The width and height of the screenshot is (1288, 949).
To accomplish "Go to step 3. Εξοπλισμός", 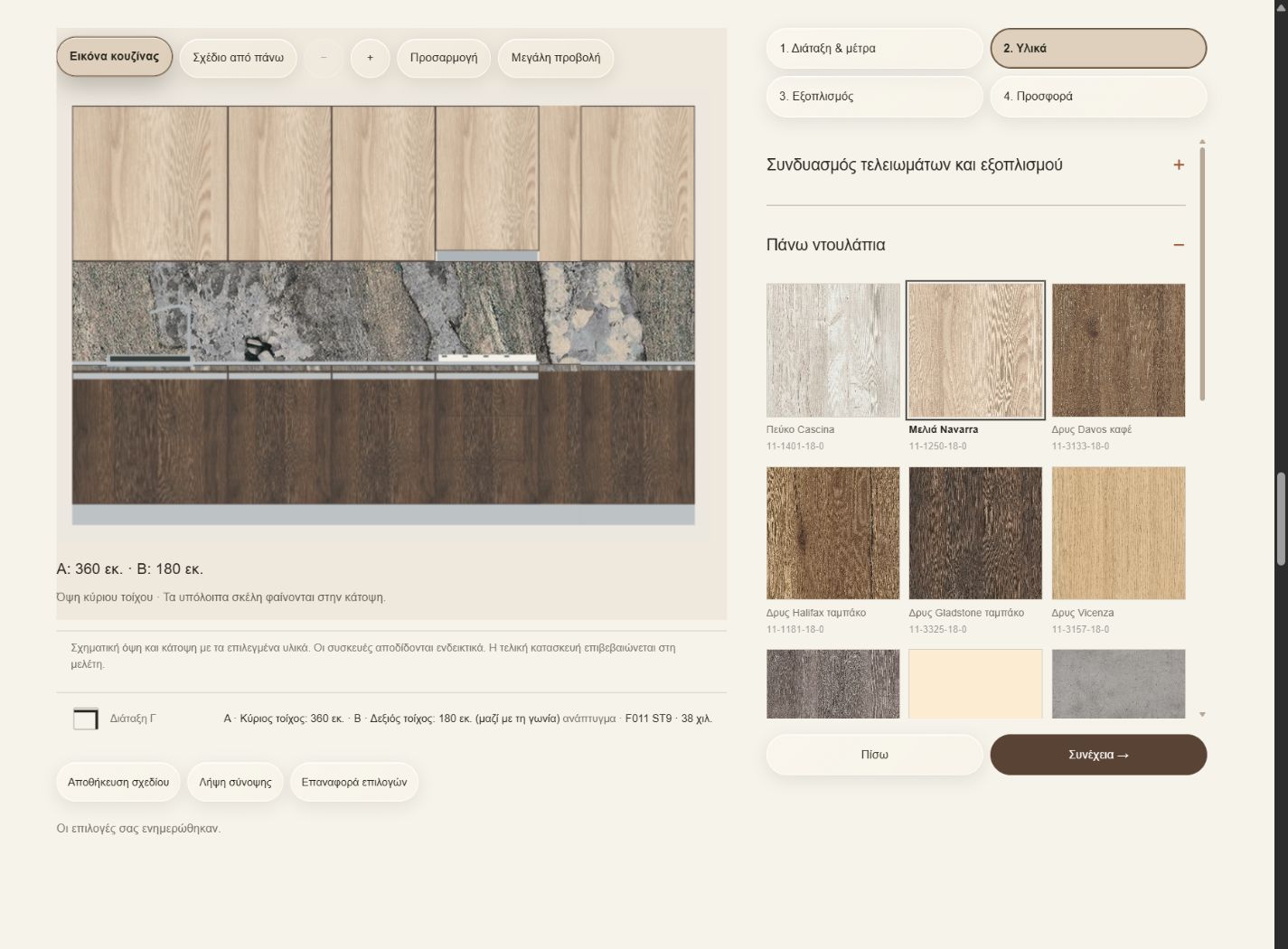I will (x=874, y=97).
